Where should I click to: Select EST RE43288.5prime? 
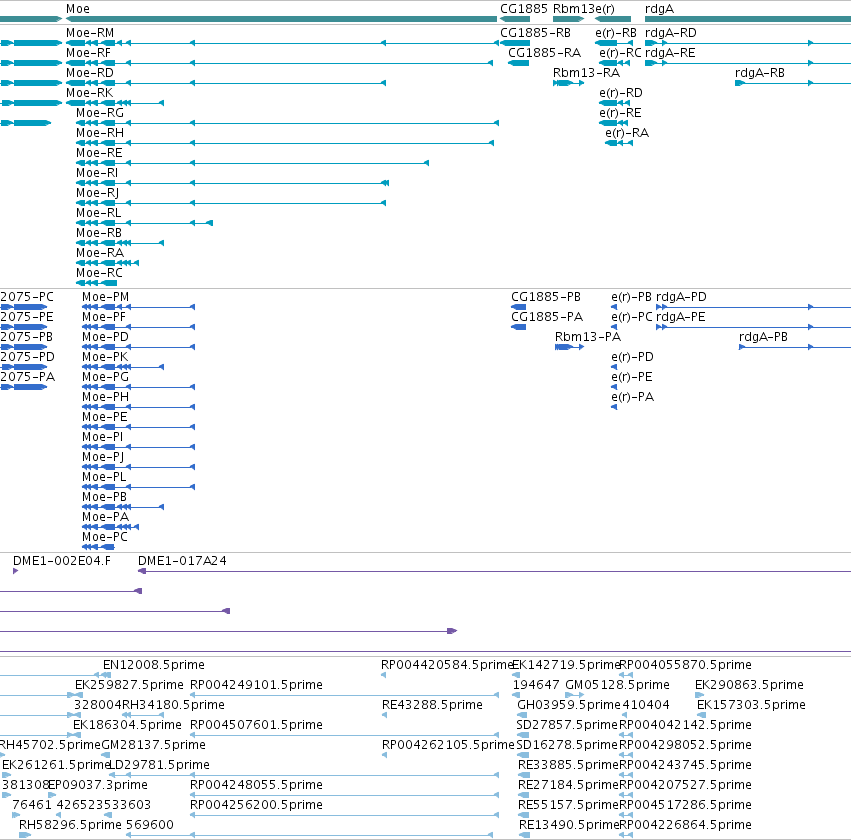432,705
